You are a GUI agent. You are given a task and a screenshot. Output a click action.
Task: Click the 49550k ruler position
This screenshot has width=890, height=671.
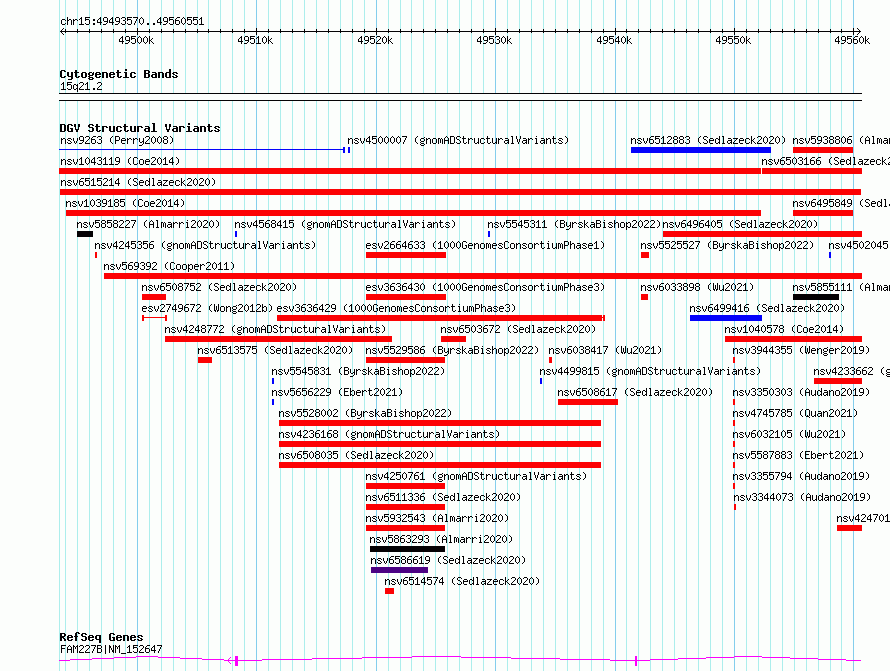click(733, 40)
